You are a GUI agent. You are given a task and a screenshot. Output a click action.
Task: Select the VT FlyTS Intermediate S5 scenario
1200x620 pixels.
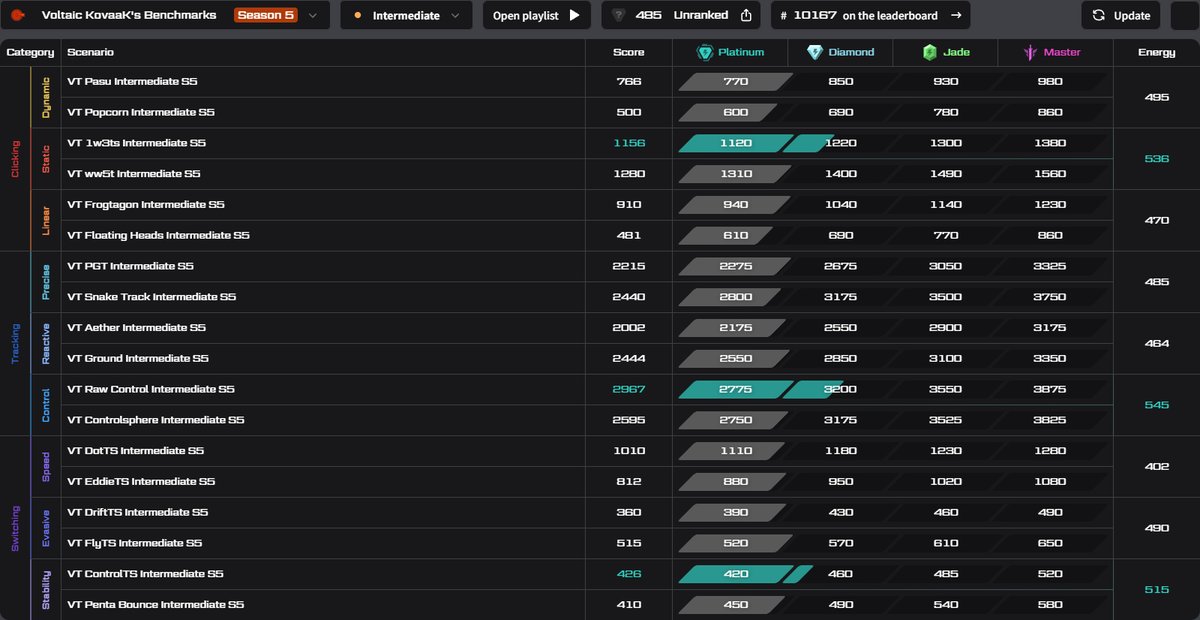click(x=135, y=543)
